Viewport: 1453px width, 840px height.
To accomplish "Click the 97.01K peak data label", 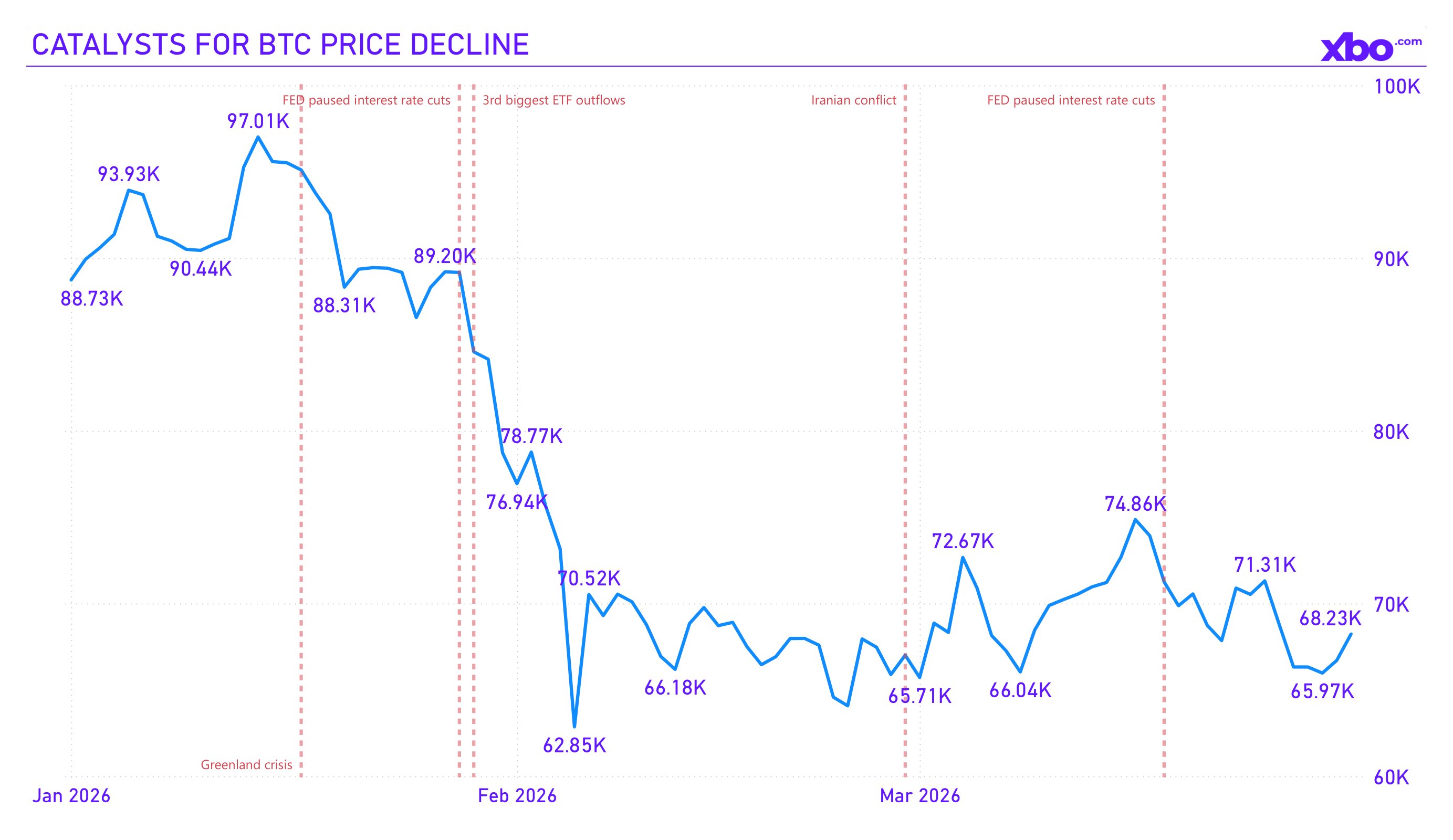I will (x=258, y=121).
